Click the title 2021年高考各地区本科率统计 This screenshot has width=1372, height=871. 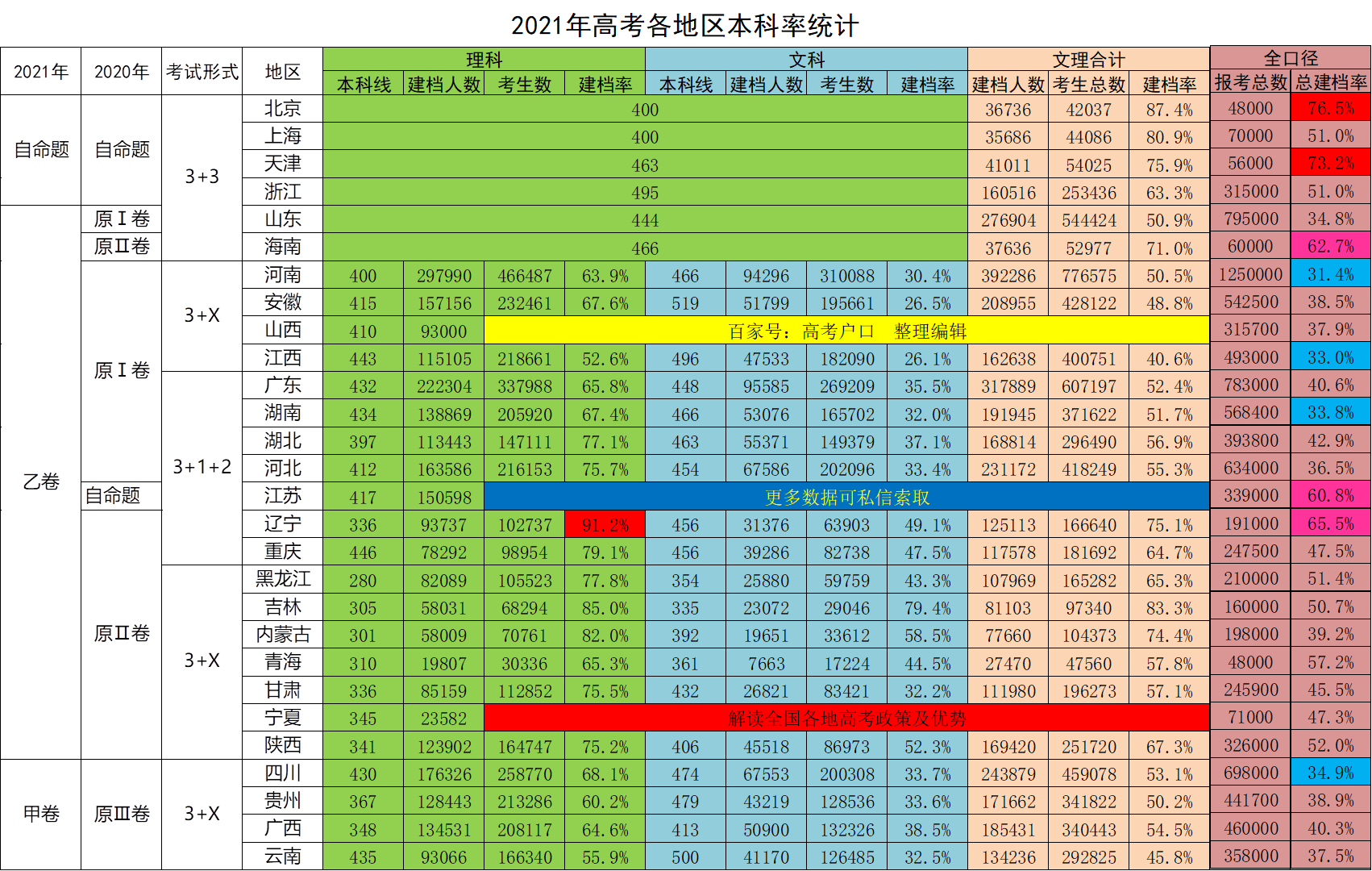(x=685, y=26)
